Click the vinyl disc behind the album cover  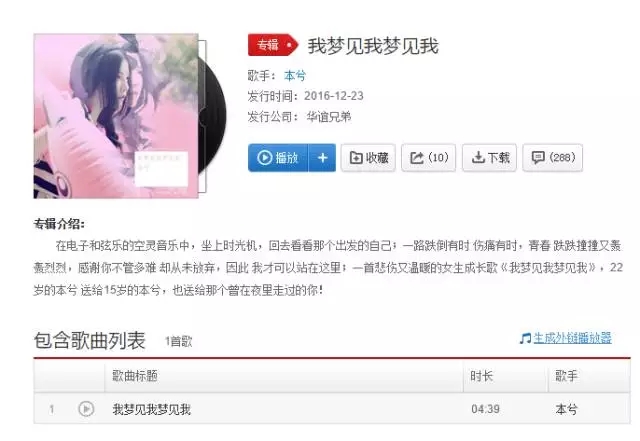click(x=213, y=116)
